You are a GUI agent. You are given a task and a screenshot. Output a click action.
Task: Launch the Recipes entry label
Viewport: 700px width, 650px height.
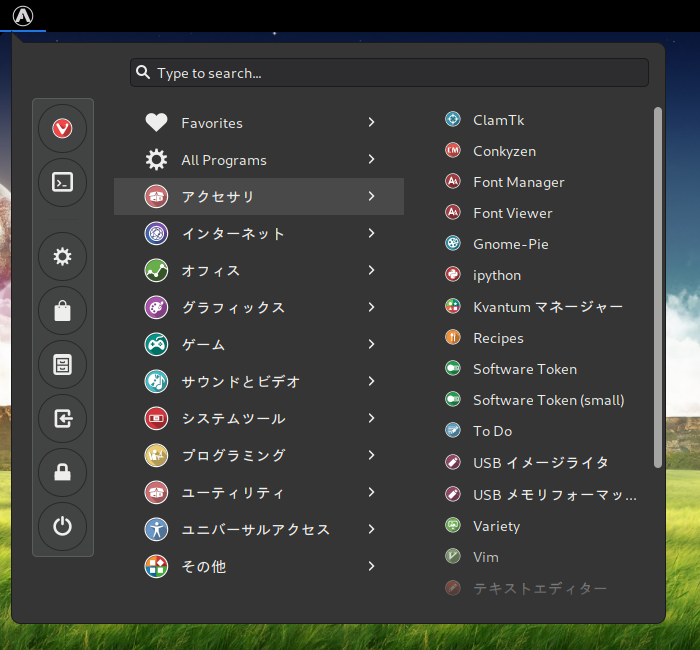[x=498, y=338]
